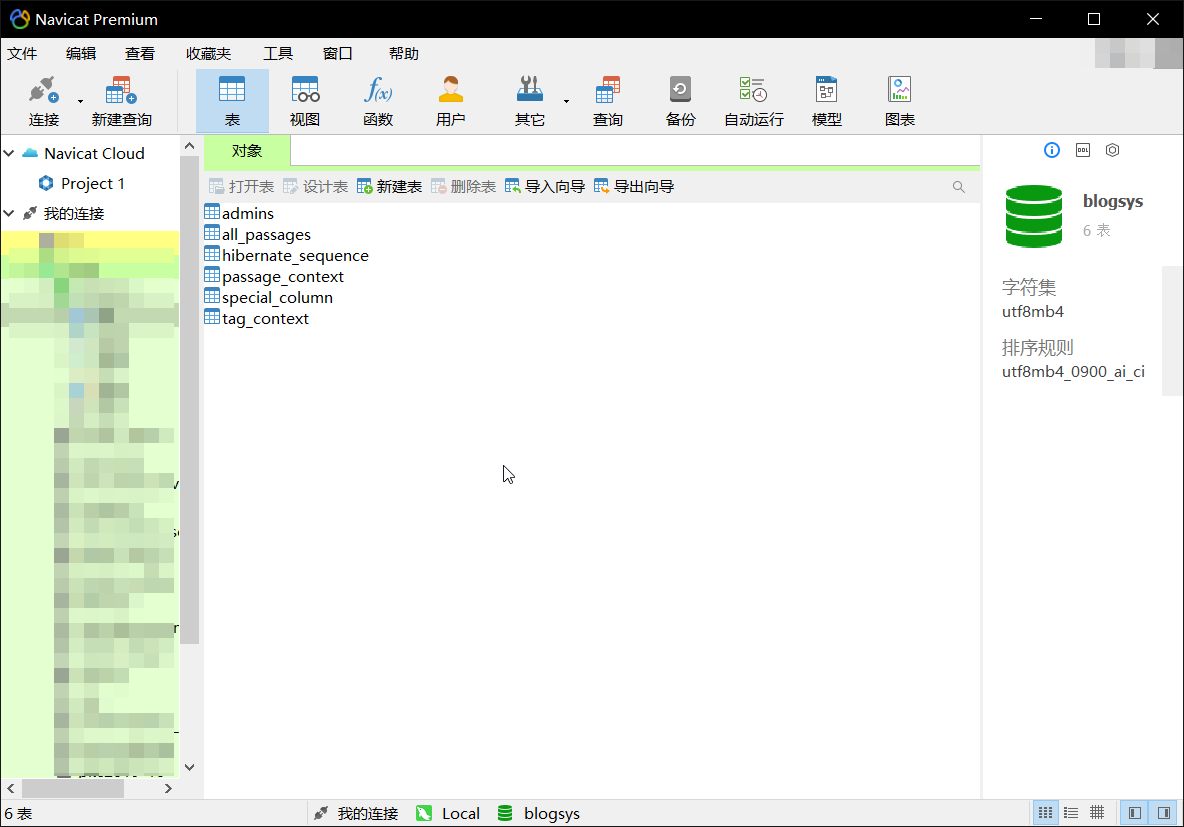Viewport: 1184px width, 827px height.
Task: Launch the 导出向导 export wizard
Action: point(634,187)
